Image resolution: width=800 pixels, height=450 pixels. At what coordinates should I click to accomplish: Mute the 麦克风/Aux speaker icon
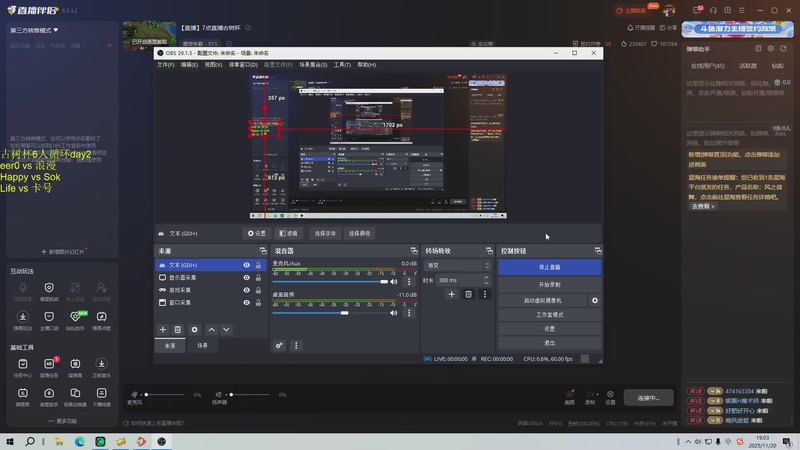[394, 282]
